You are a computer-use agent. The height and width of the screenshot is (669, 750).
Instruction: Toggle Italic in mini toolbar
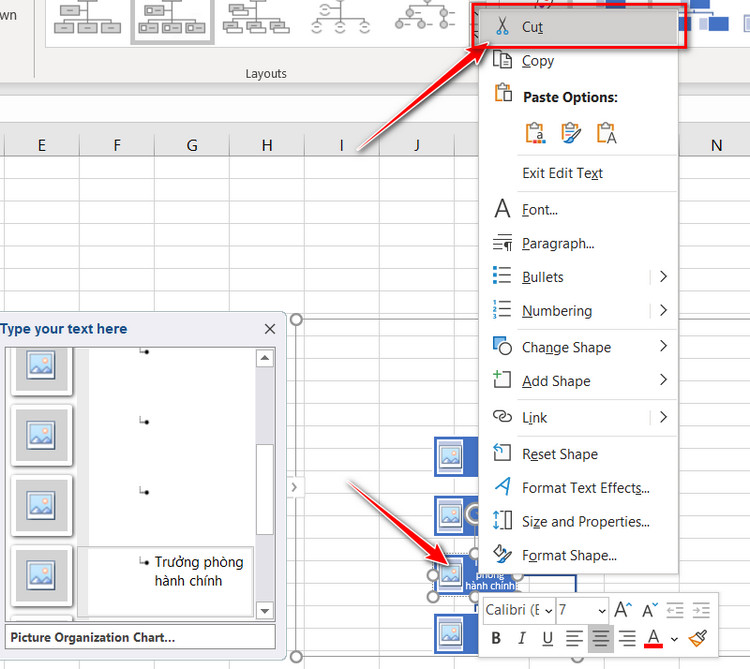pos(522,638)
